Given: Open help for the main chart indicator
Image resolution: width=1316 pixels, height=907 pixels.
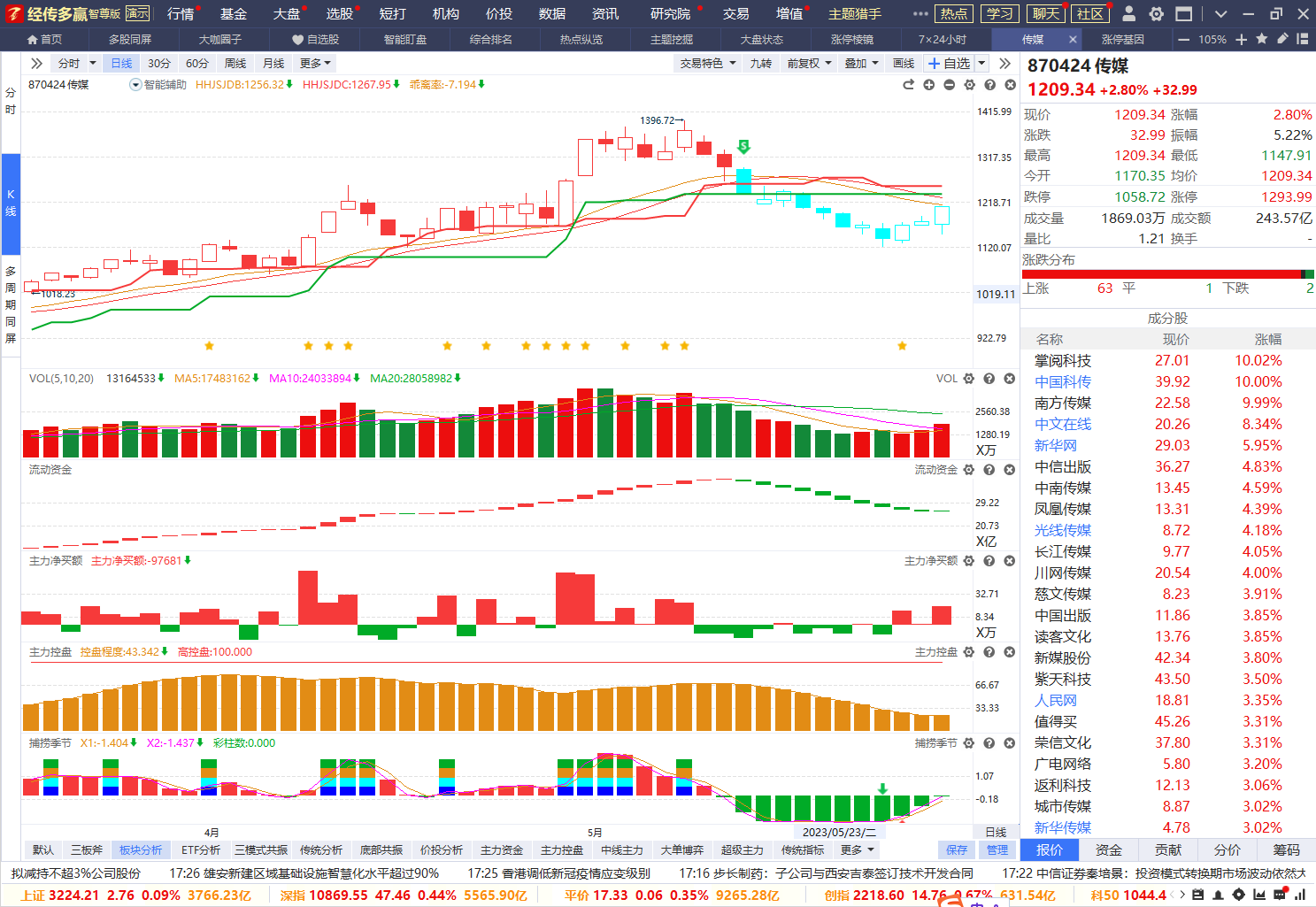Looking at the screenshot, I should coord(989,85).
